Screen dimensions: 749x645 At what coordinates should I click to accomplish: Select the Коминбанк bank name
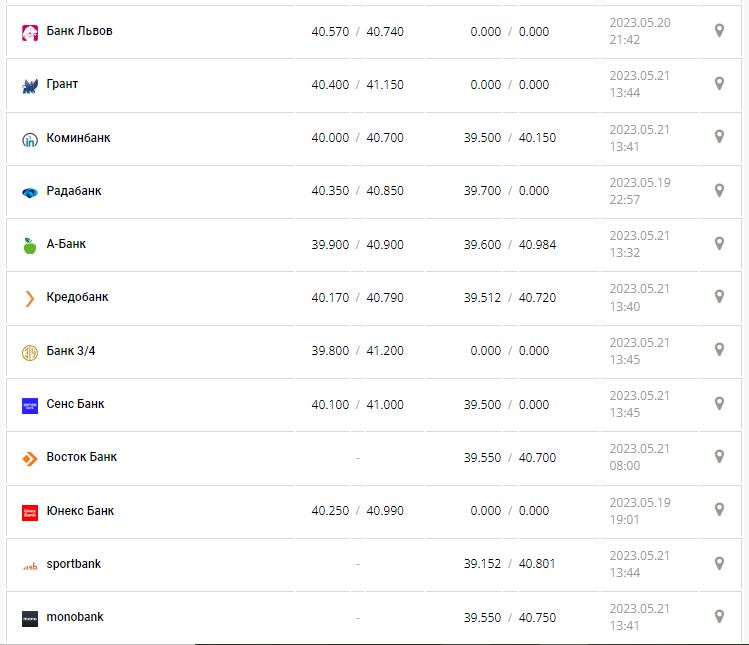[78, 138]
